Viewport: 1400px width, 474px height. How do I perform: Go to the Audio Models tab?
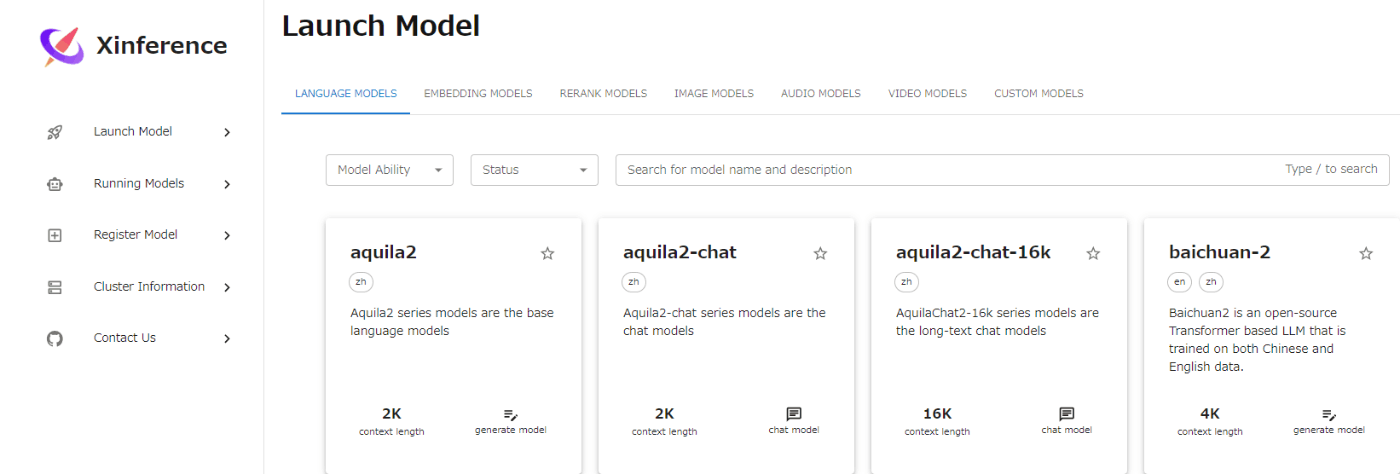(x=821, y=94)
